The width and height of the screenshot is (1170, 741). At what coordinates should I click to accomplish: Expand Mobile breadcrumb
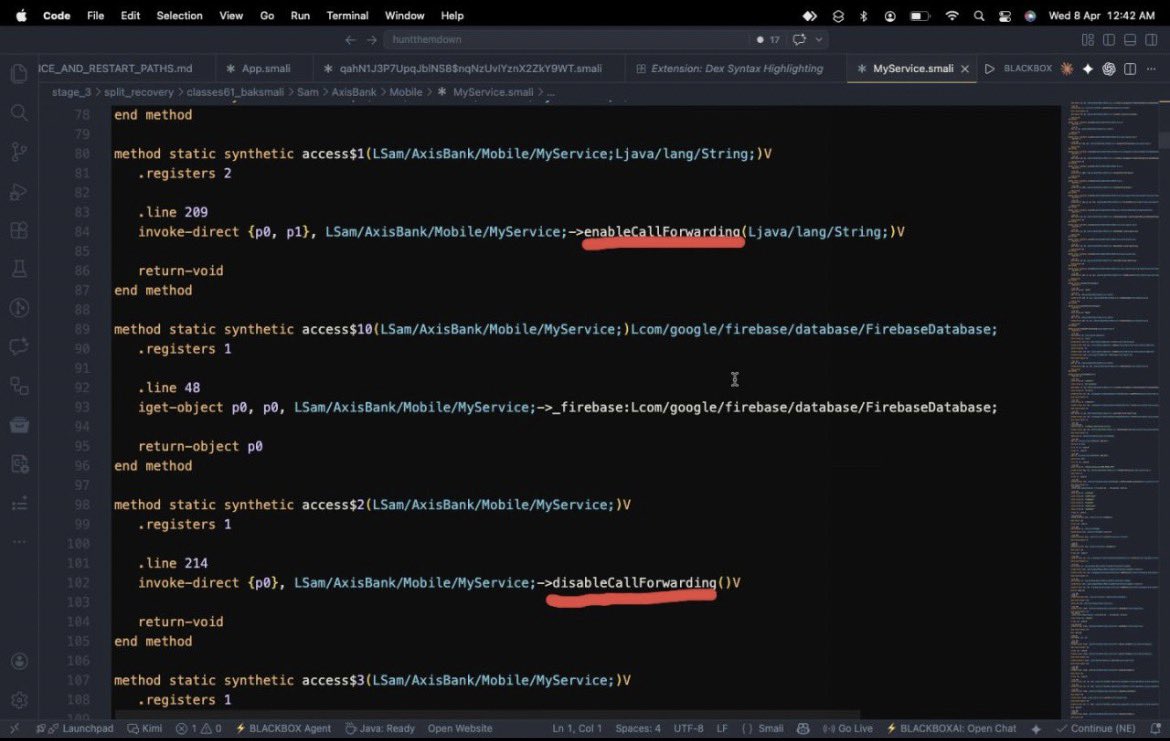coord(406,92)
